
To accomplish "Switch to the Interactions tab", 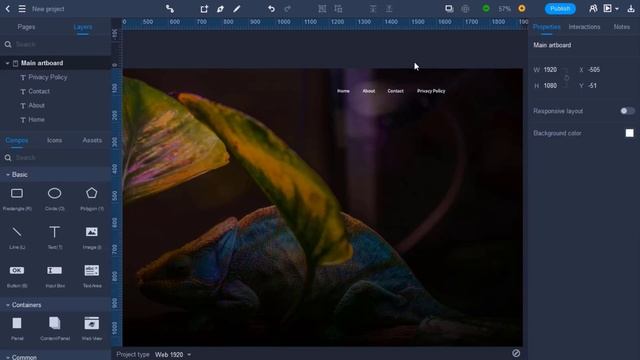I will [x=584, y=27].
